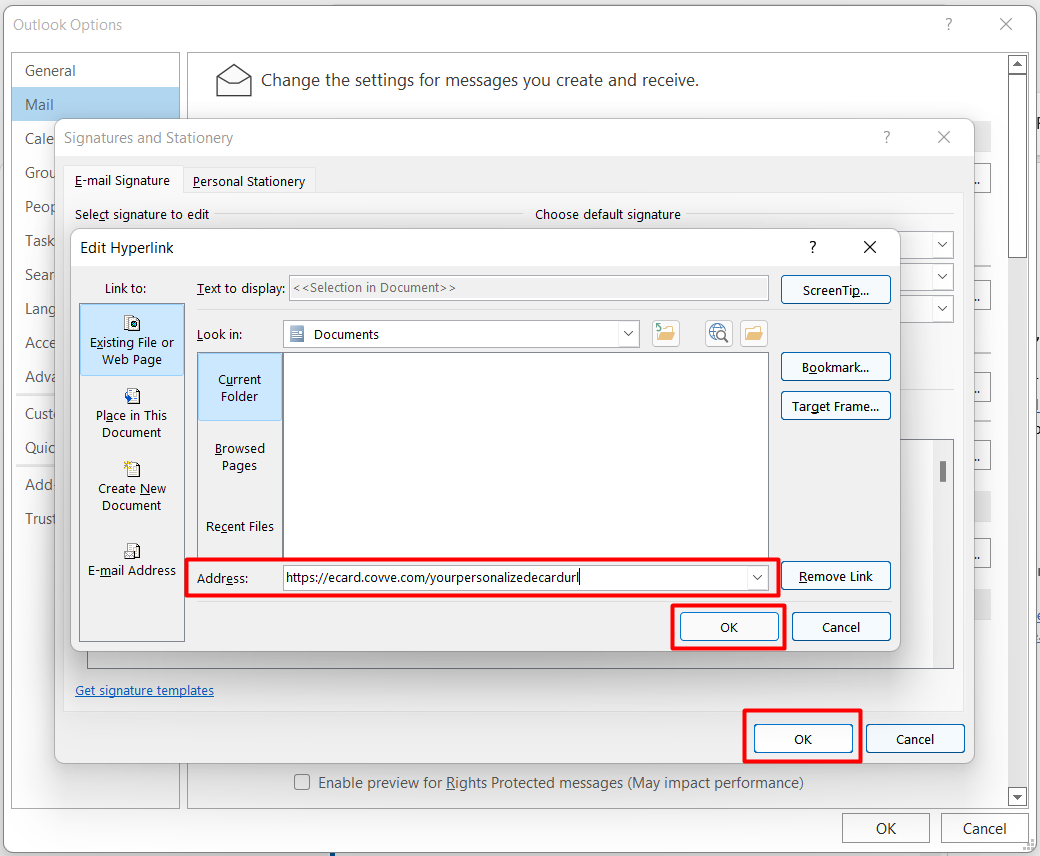This screenshot has height=856, width=1040.
Task: Click Outlook Options help question mark
Action: coord(949,25)
